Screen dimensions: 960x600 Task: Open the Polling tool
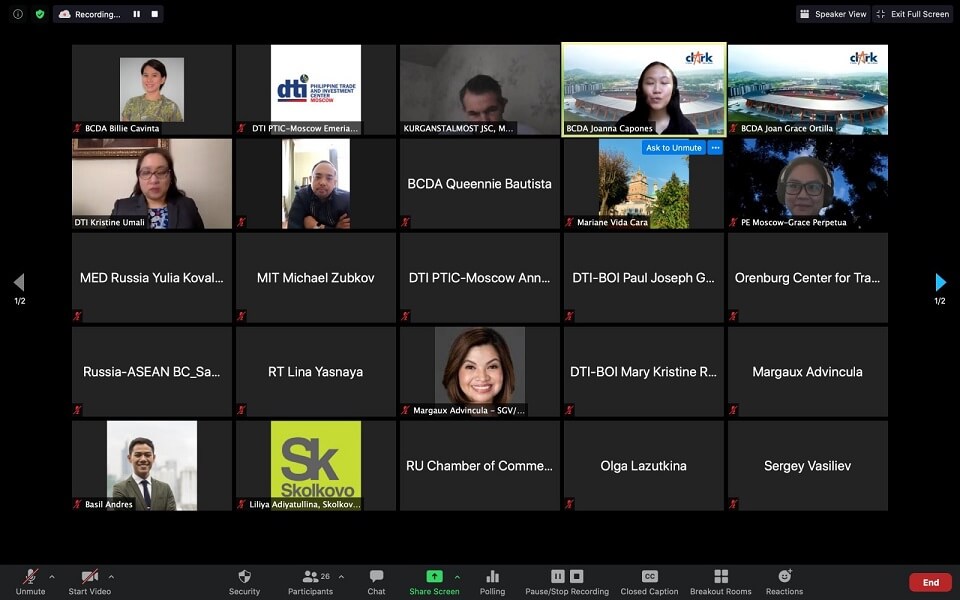(x=492, y=577)
